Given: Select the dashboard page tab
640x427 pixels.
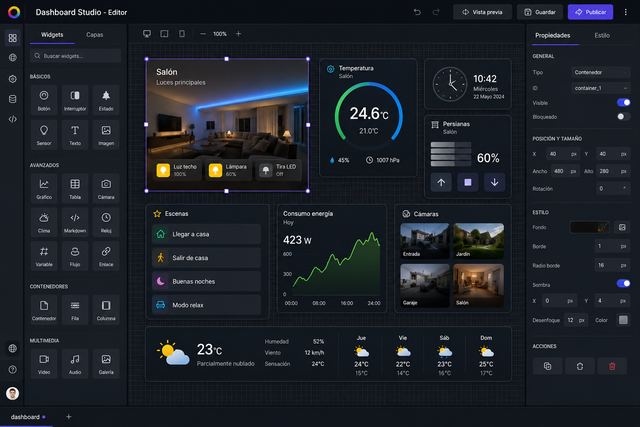Looking at the screenshot, I should 28,417.
